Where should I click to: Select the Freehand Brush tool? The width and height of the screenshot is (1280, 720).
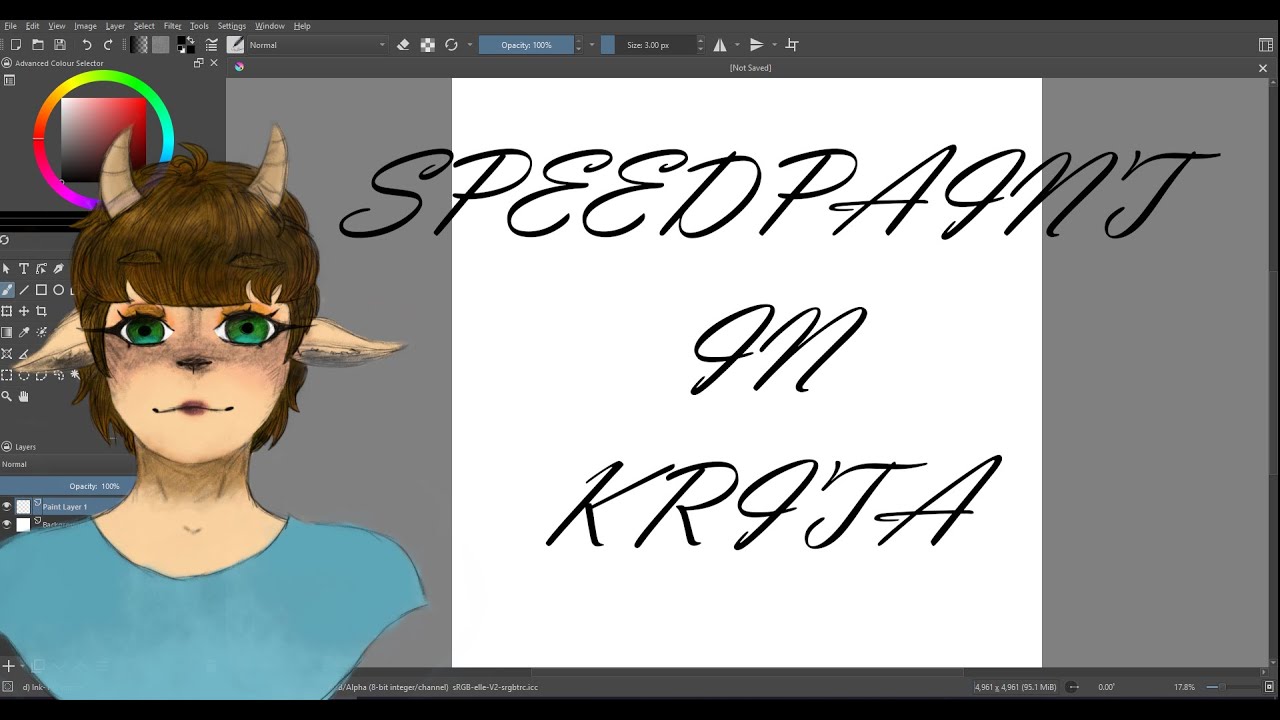pos(7,290)
